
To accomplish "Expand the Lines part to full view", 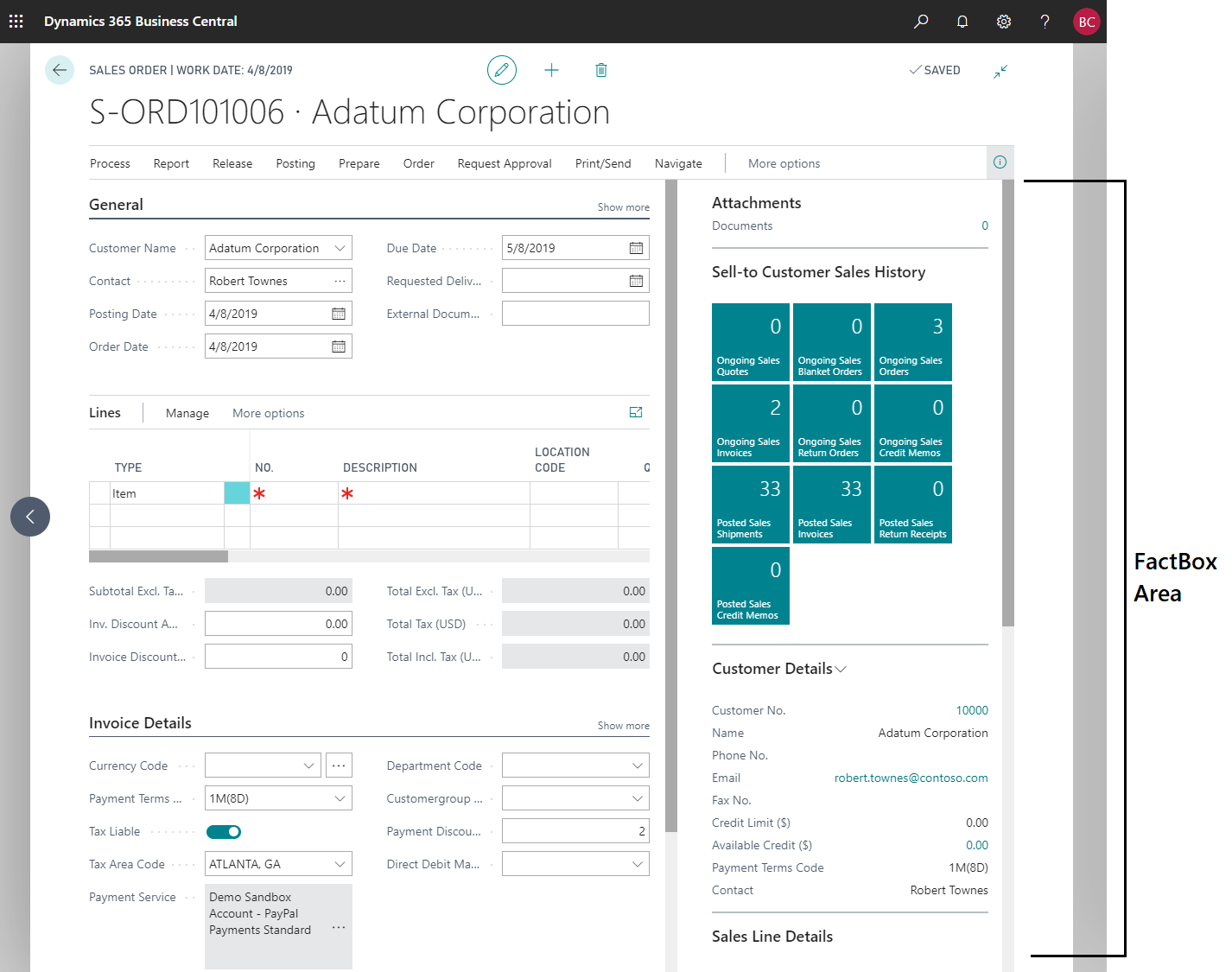I will pyautogui.click(x=636, y=412).
